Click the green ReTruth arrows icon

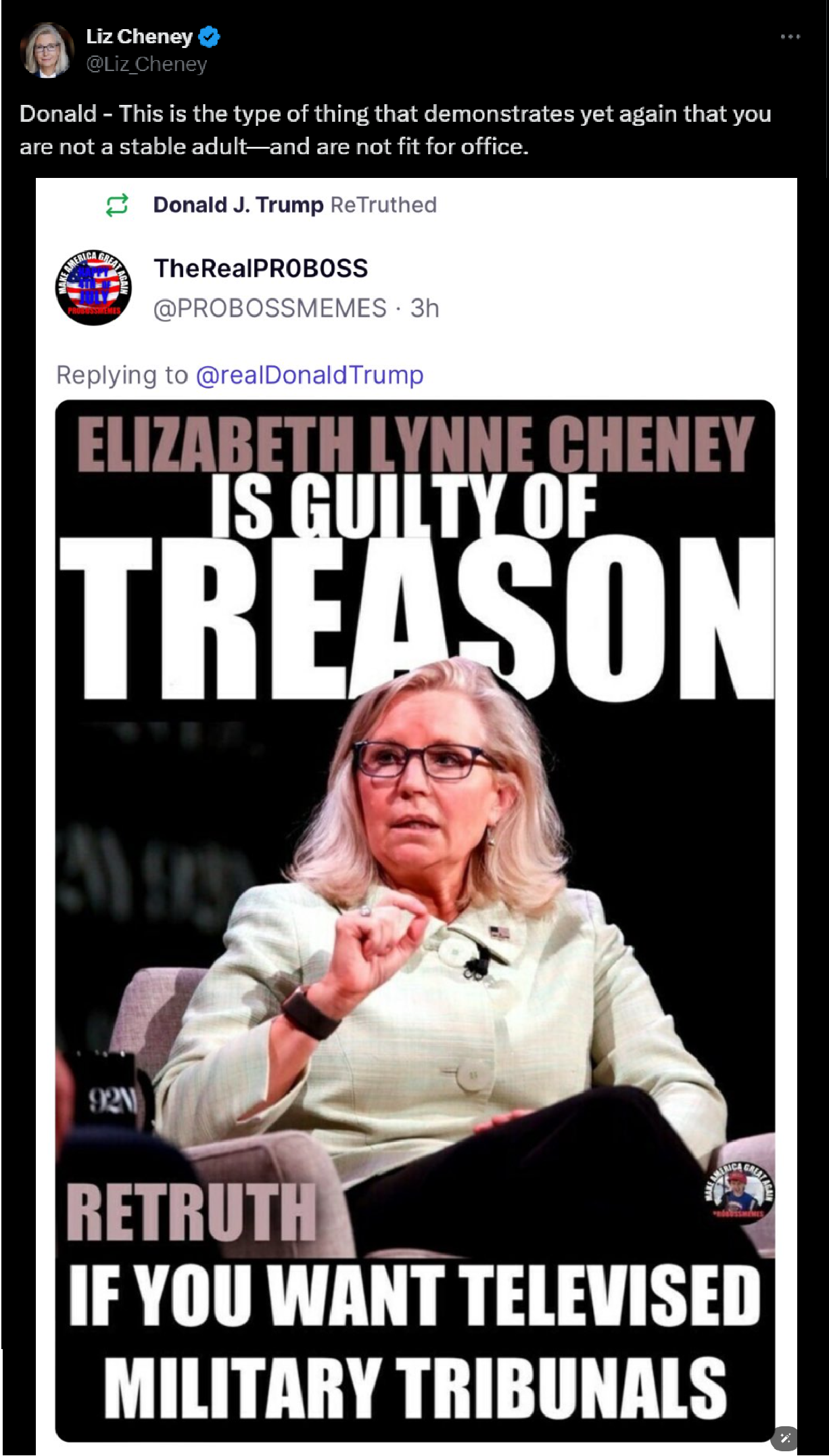point(117,205)
